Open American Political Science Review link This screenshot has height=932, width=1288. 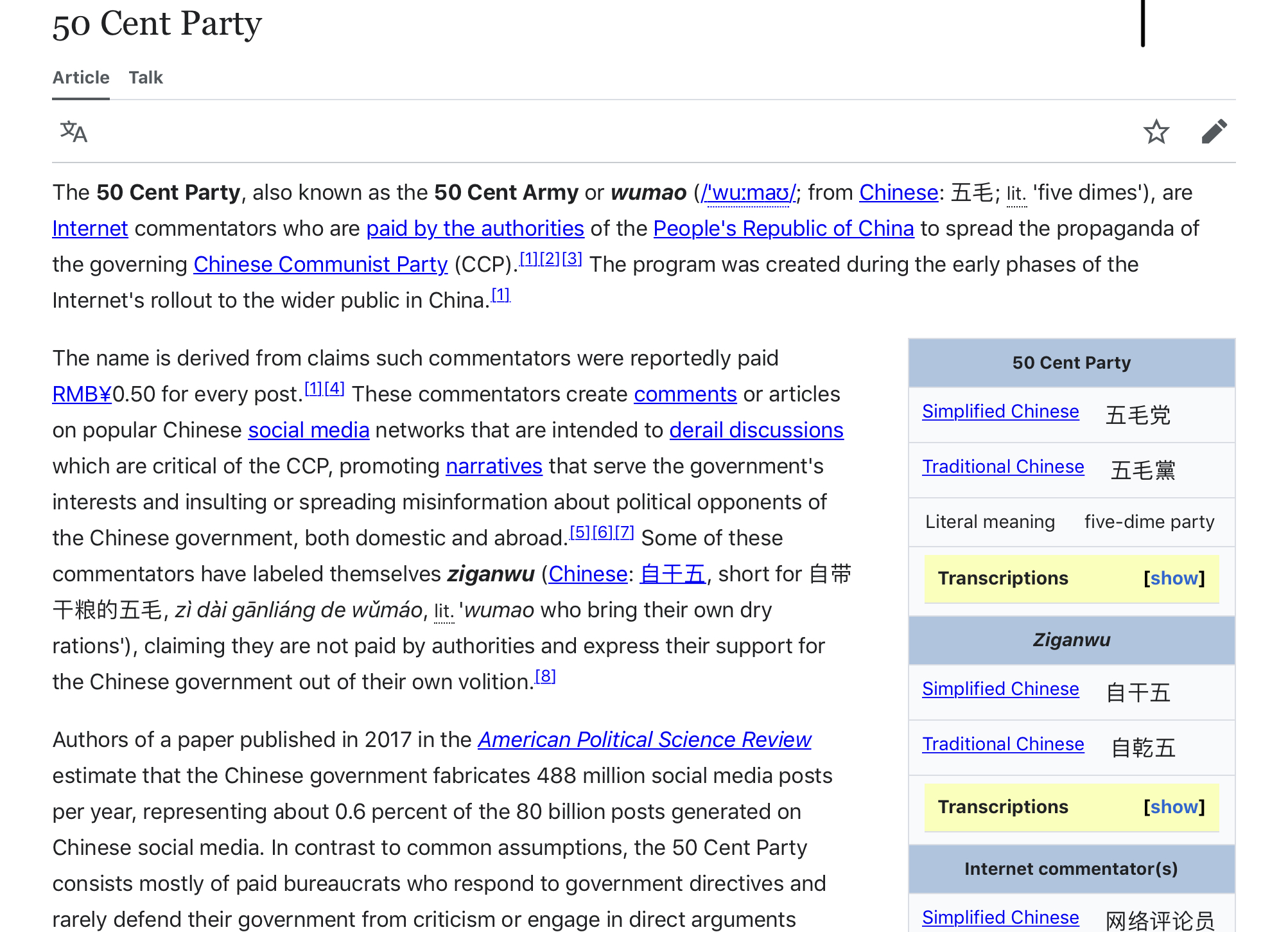645,740
